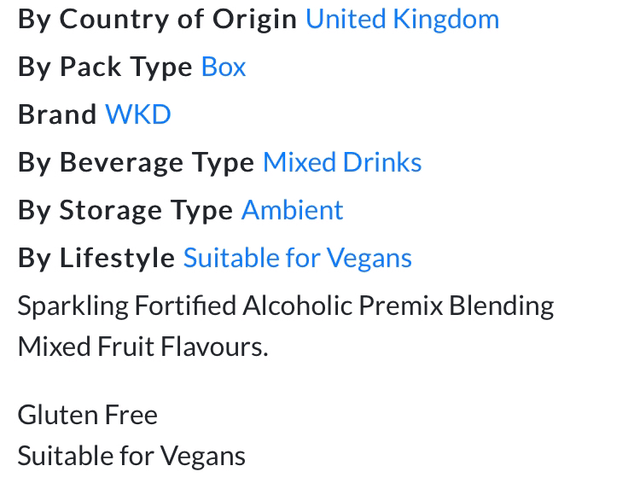The width and height of the screenshot is (640, 478).
Task: Click the bold Brand label
Action: [x=57, y=115]
